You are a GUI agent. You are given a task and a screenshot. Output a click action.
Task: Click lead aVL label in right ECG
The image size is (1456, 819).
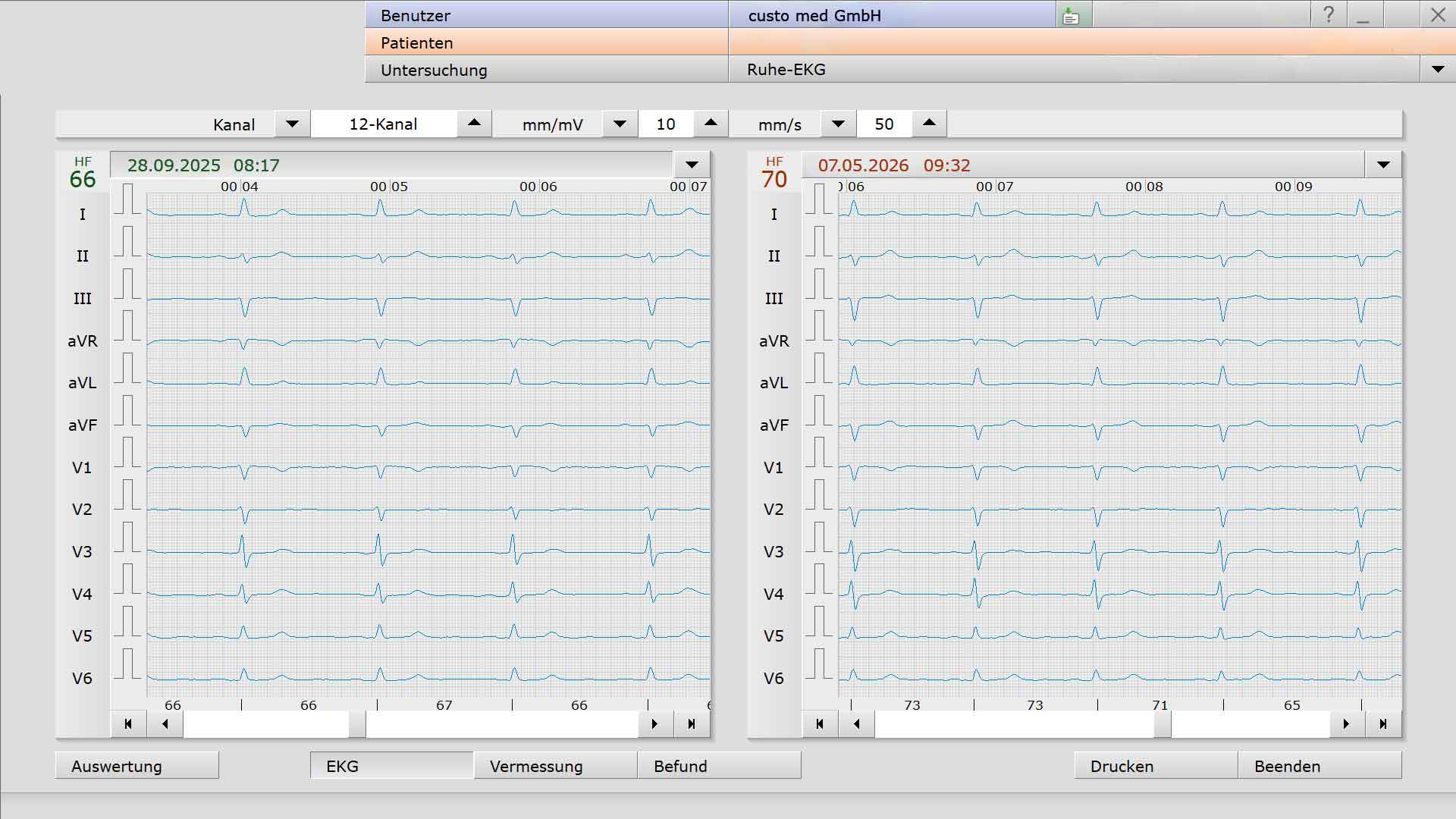click(773, 383)
